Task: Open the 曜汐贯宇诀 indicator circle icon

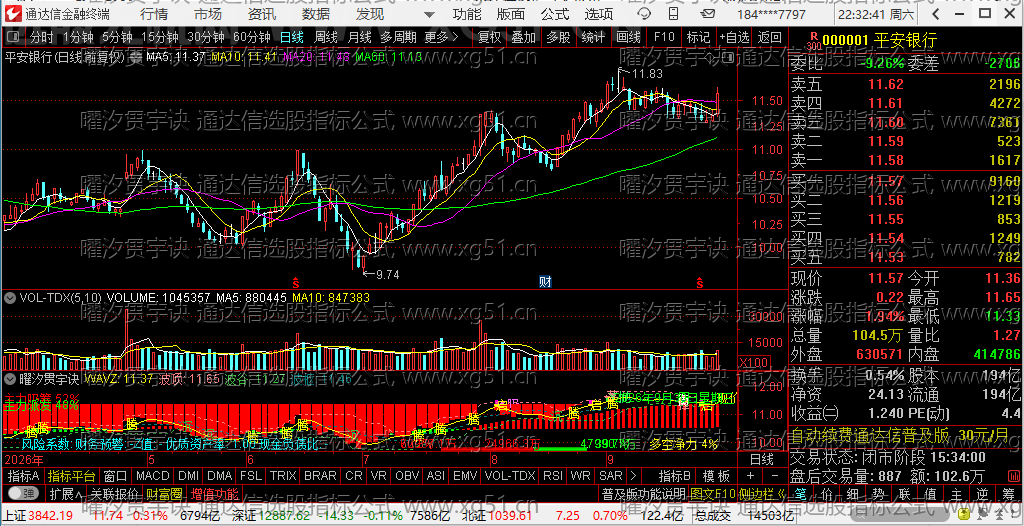Action: 10,378
